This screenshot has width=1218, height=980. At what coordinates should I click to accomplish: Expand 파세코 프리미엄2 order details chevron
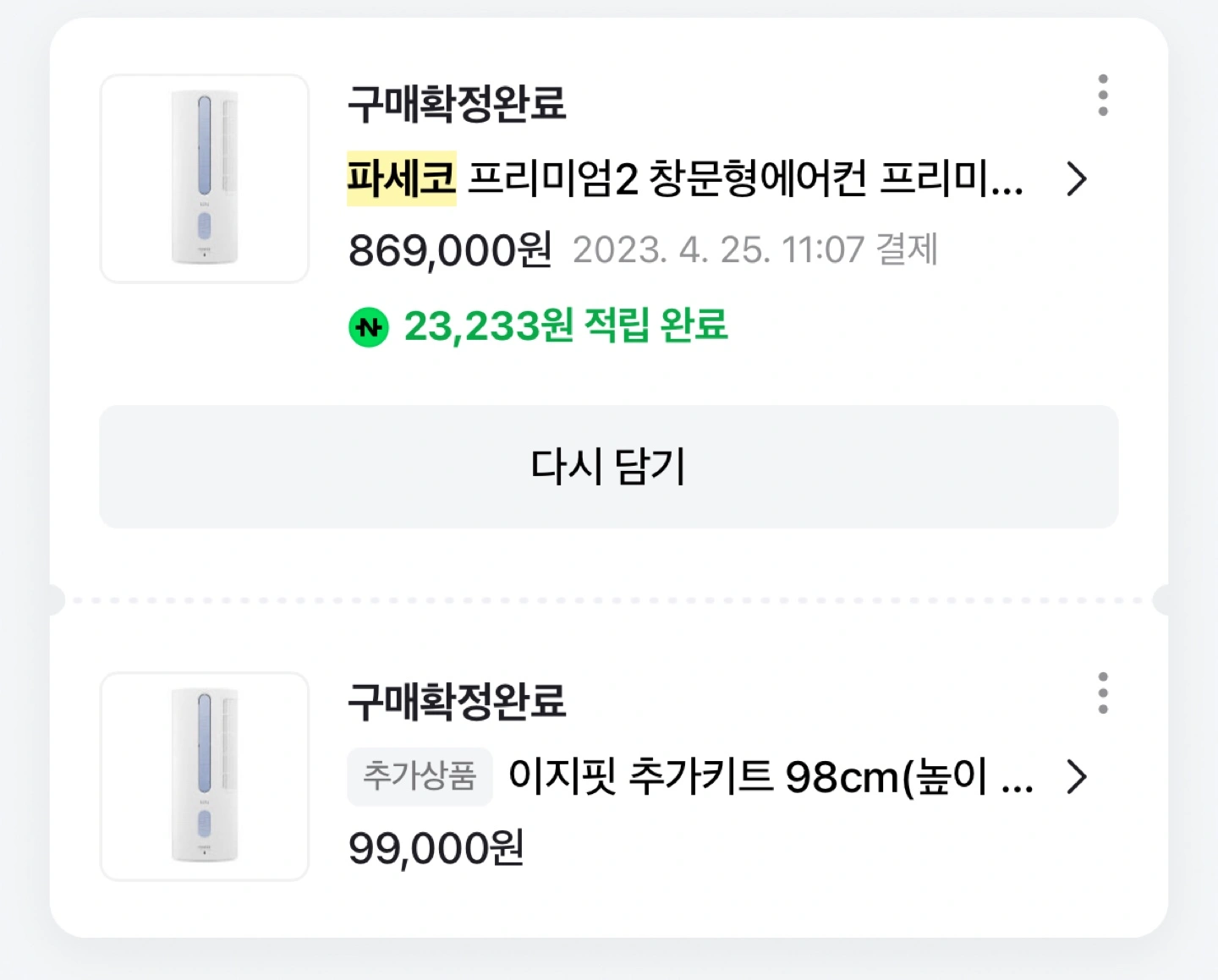1076,179
